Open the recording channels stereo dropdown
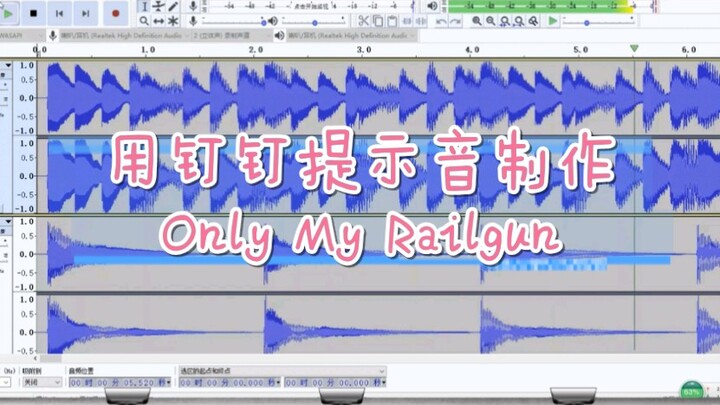The width and height of the screenshot is (720, 405). pyautogui.click(x=232, y=35)
